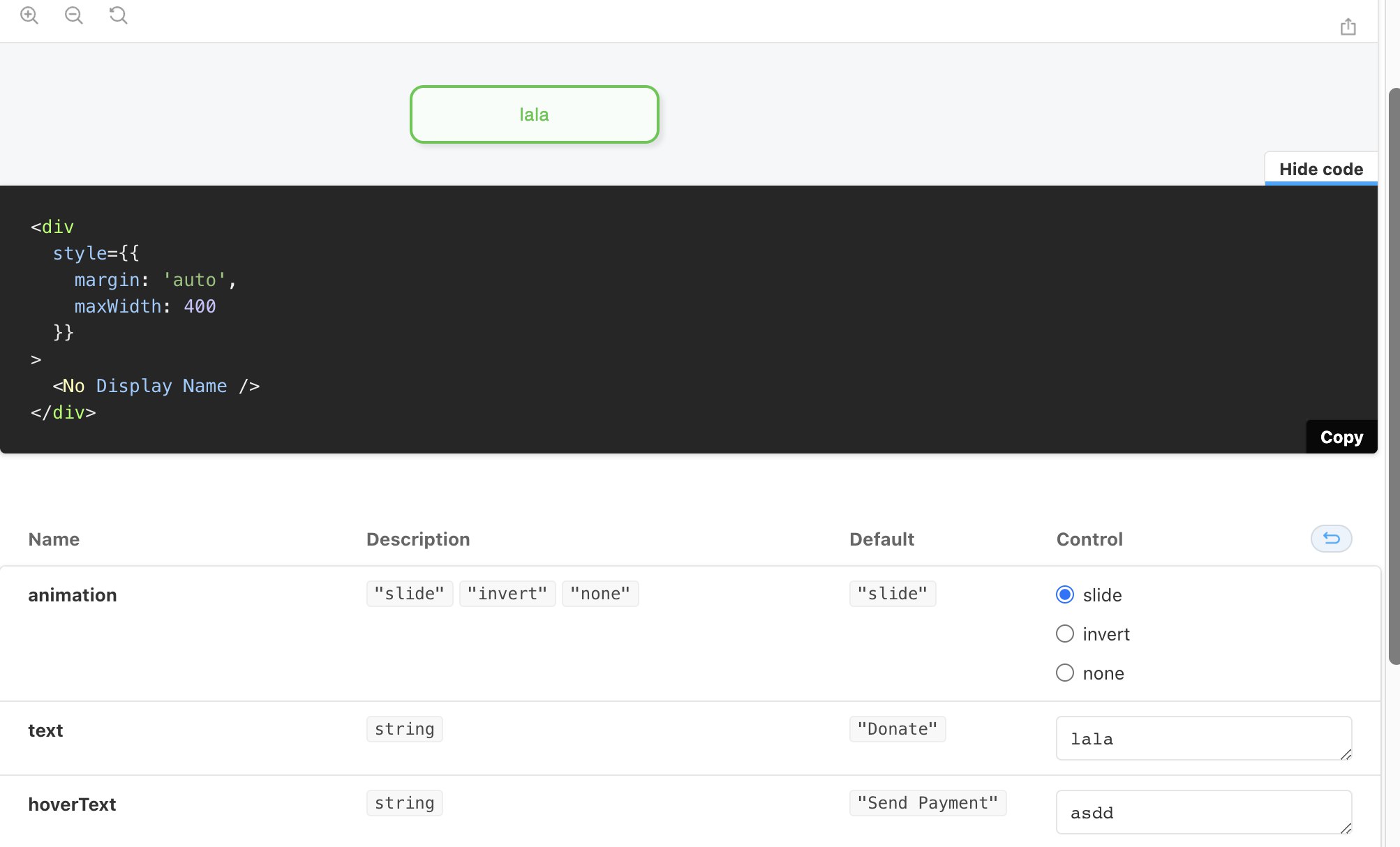This screenshot has height=847, width=1400.
Task: Grab resize handle of the hoverText textarea
Action: click(1346, 828)
